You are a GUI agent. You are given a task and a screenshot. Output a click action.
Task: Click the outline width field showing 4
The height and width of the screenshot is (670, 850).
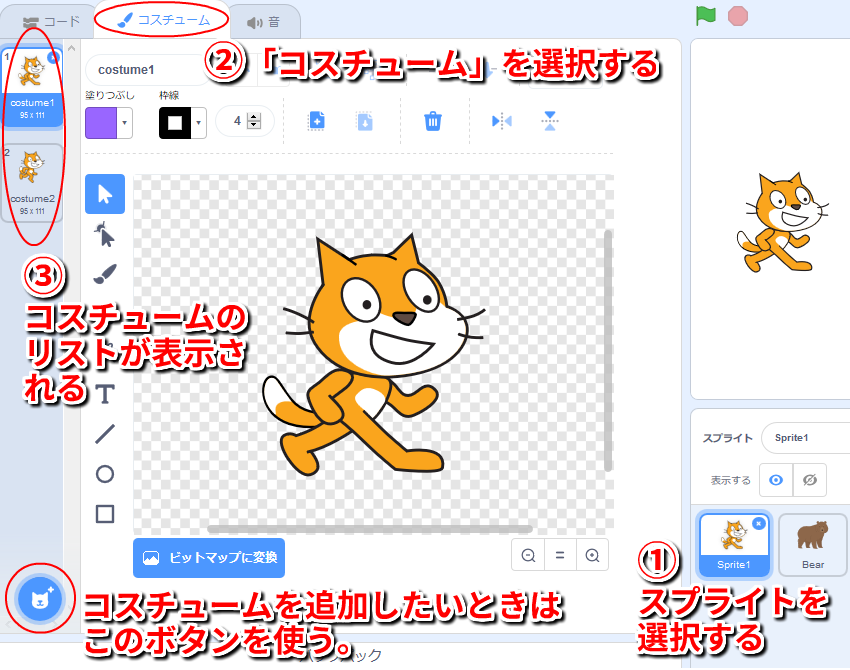pos(244,121)
